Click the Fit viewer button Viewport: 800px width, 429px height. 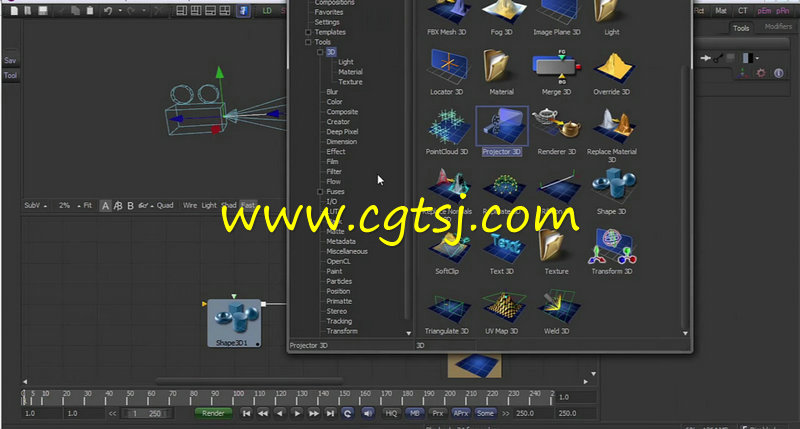pyautogui.click(x=88, y=206)
